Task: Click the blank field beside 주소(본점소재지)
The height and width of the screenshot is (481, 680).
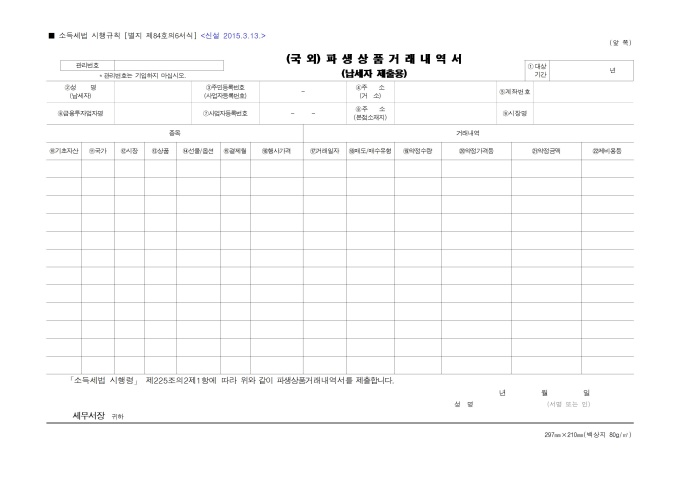Action: (x=445, y=113)
